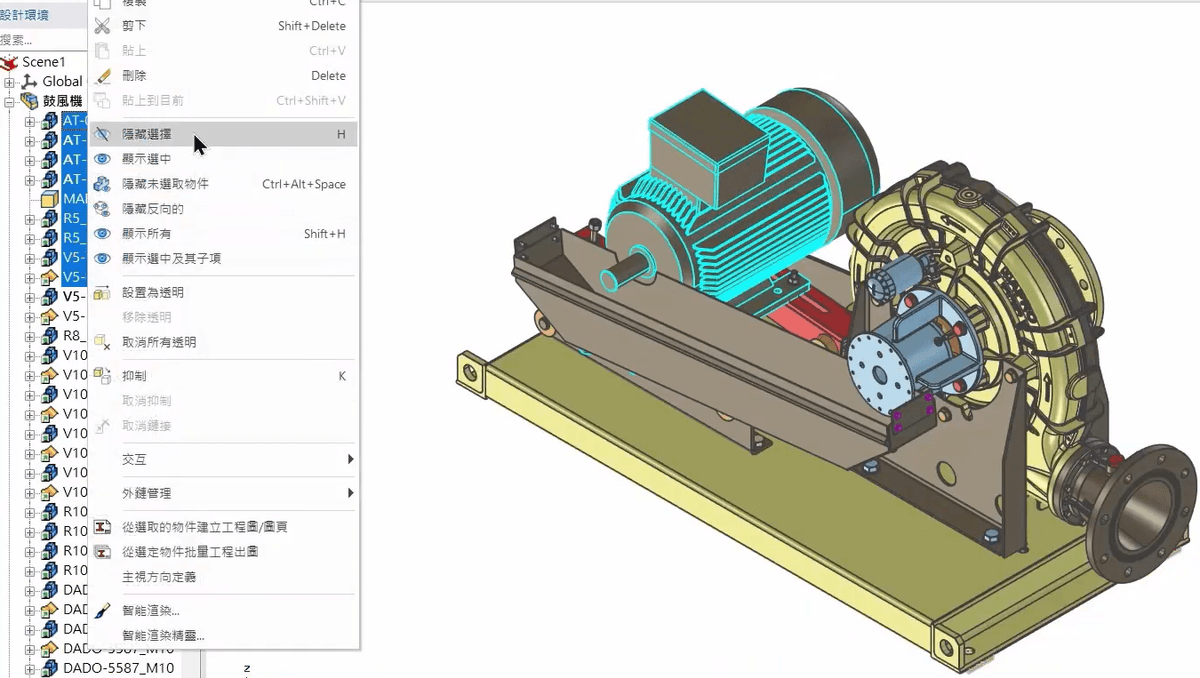Click the Scene1 red node icon
The width and height of the screenshot is (1200, 678).
(x=8, y=61)
